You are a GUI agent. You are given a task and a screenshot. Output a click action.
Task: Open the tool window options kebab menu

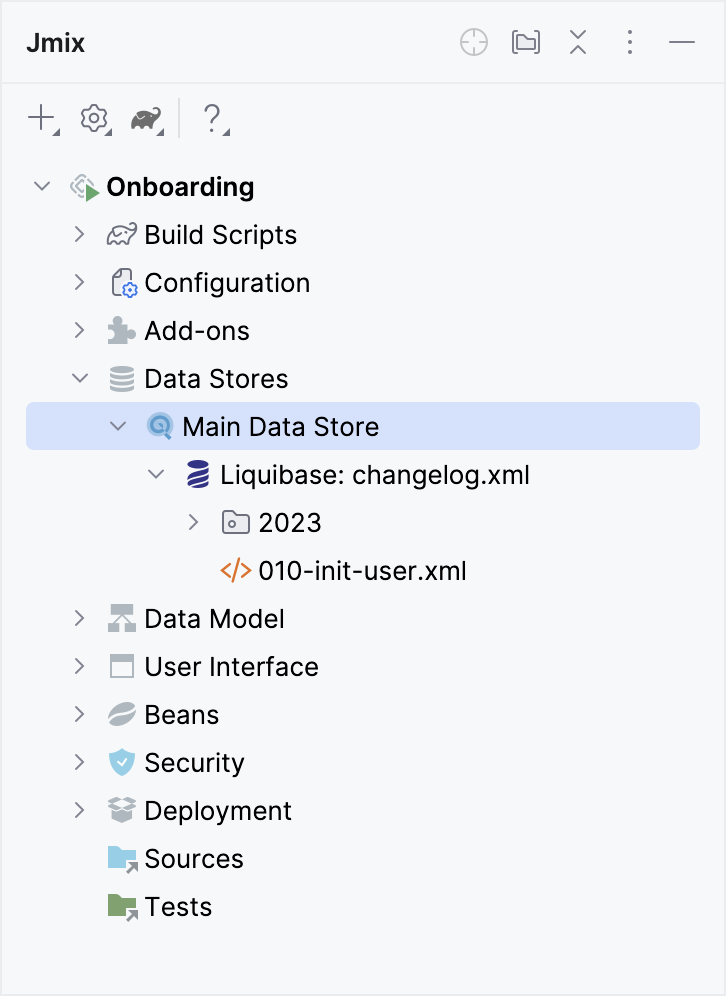pyautogui.click(x=630, y=42)
